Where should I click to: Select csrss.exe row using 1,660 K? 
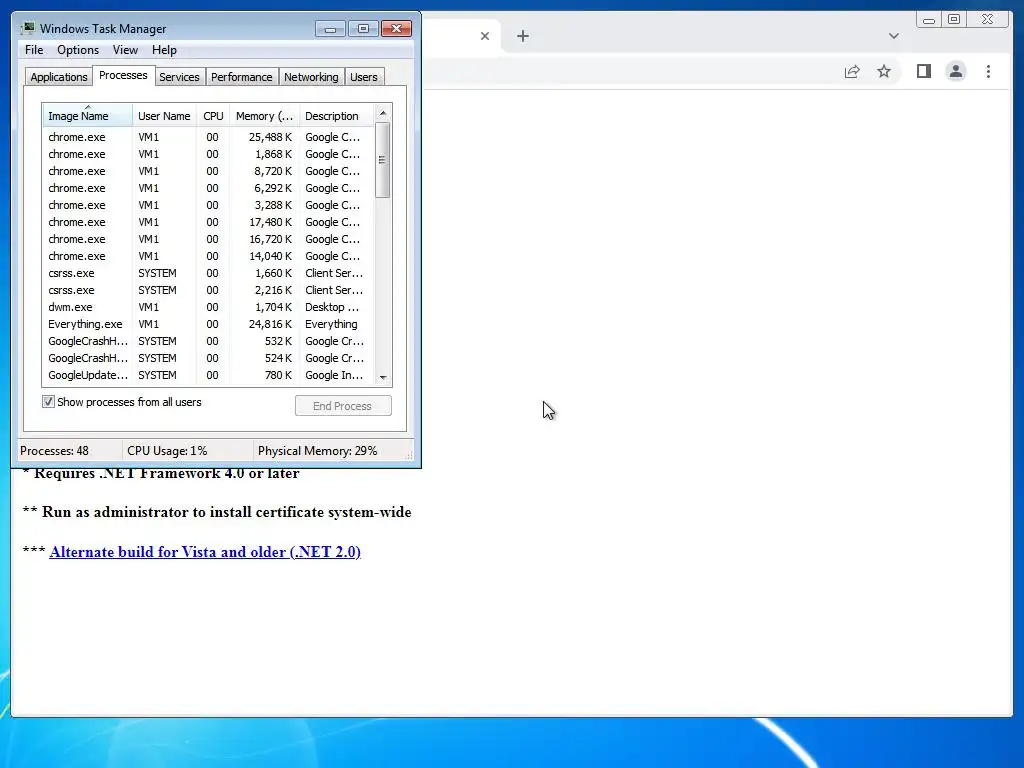click(209, 273)
